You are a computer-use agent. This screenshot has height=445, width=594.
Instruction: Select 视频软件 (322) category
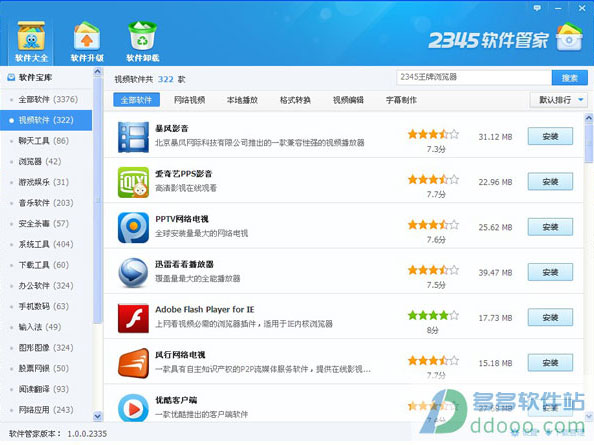(46, 120)
